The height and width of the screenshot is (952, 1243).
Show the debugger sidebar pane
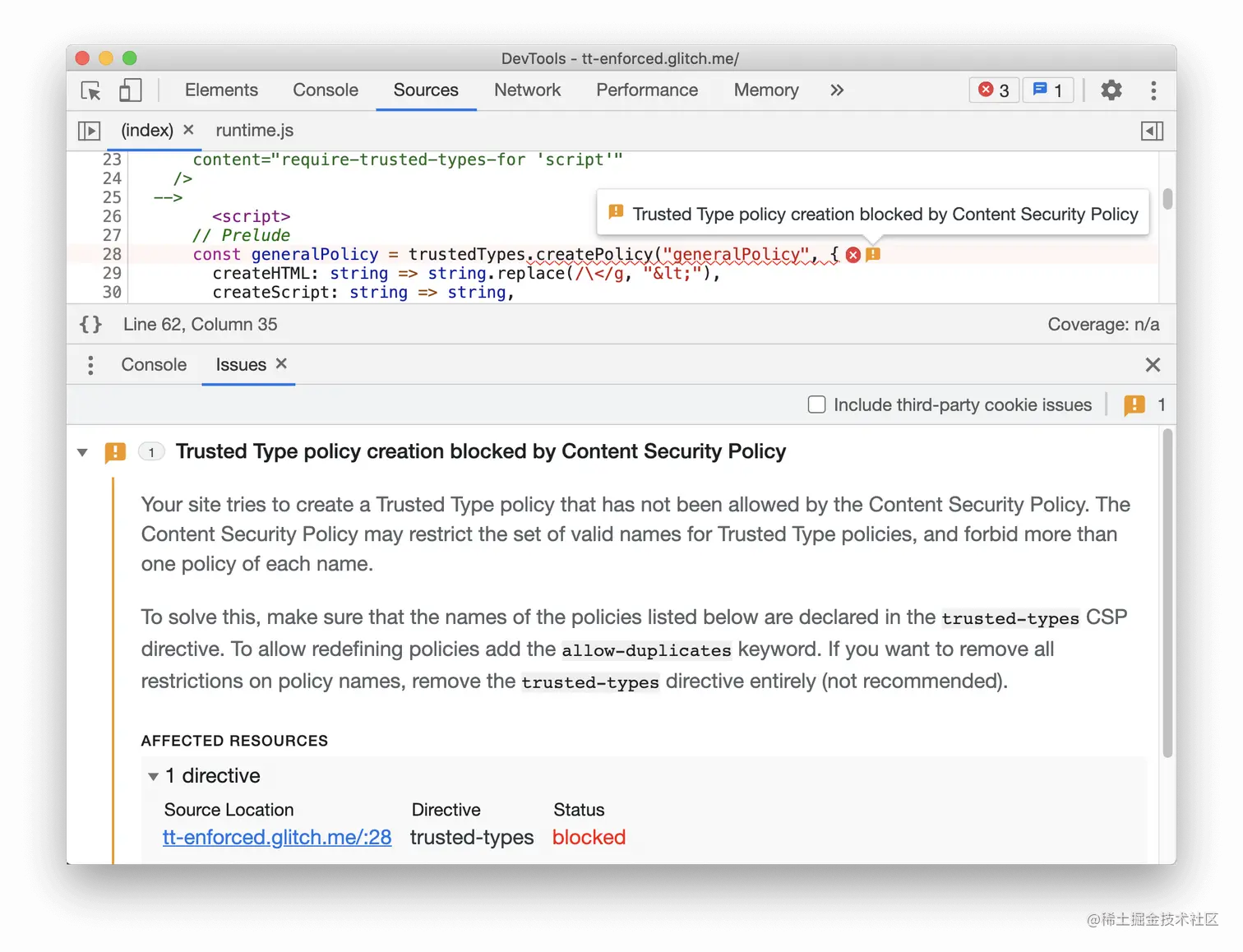click(1153, 131)
